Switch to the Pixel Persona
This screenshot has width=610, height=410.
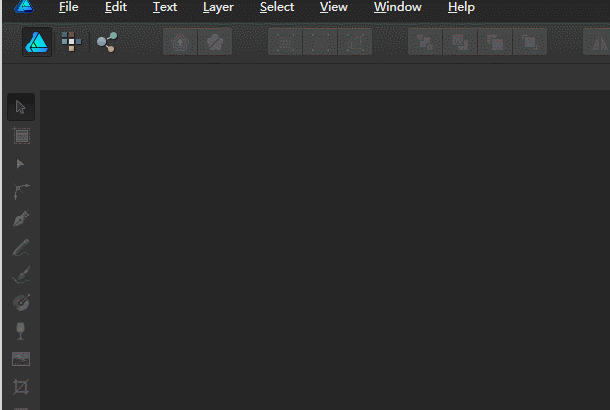[71, 42]
